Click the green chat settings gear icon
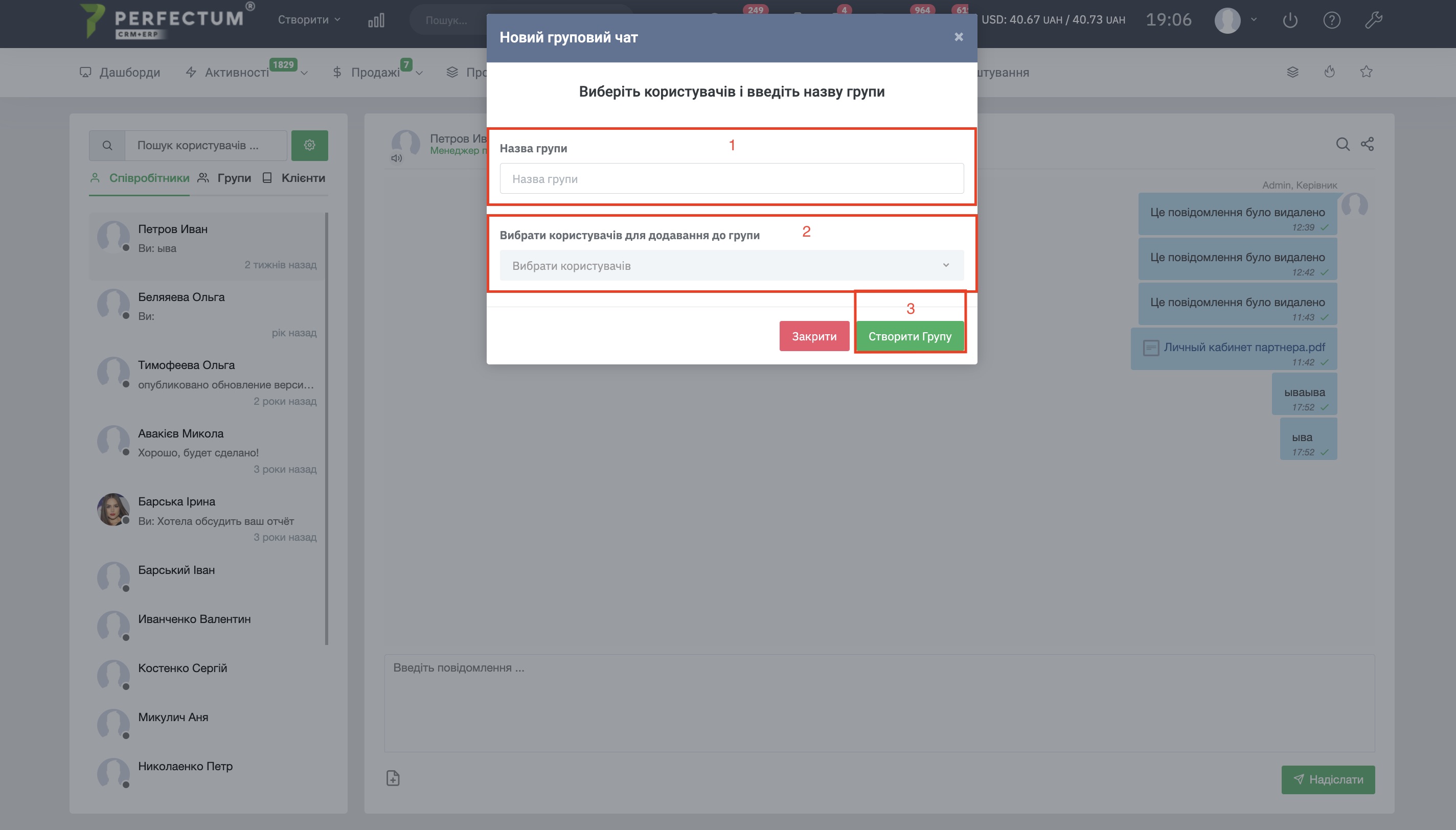 (x=310, y=145)
